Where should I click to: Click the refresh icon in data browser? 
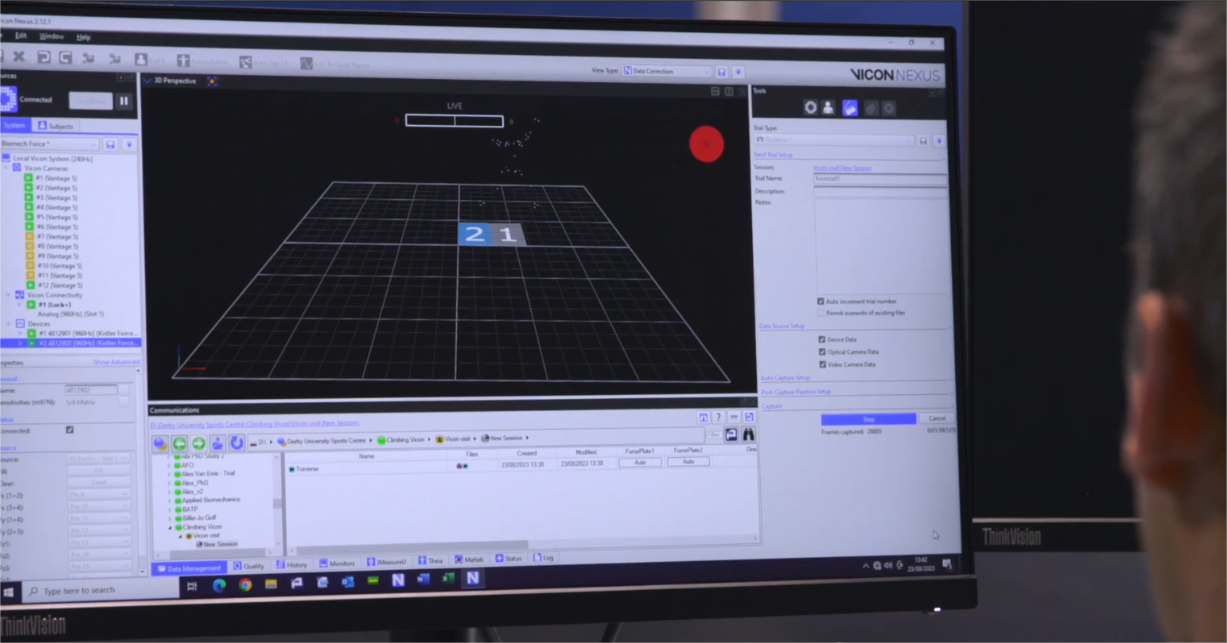(x=237, y=443)
